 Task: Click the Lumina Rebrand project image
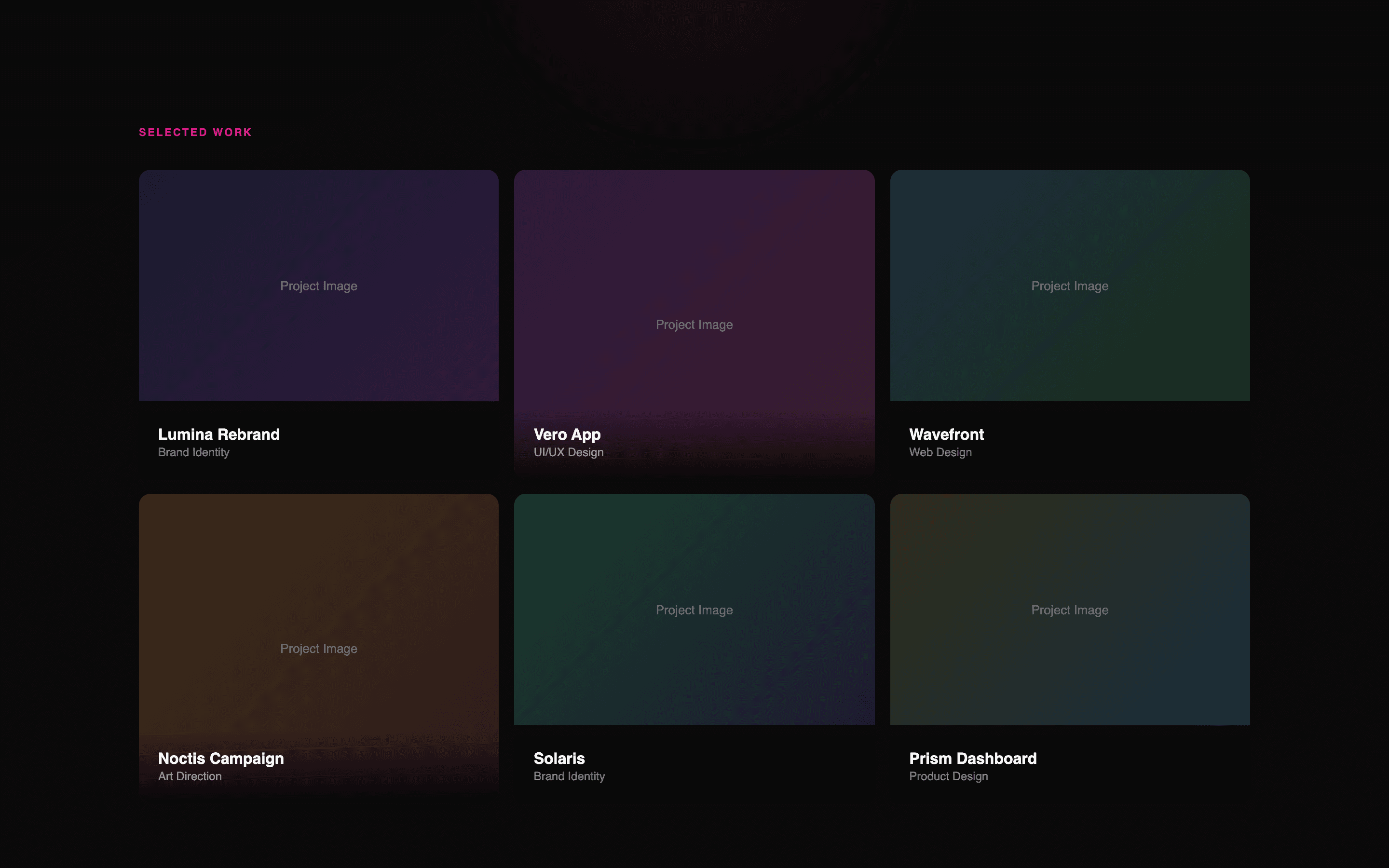coord(318,285)
